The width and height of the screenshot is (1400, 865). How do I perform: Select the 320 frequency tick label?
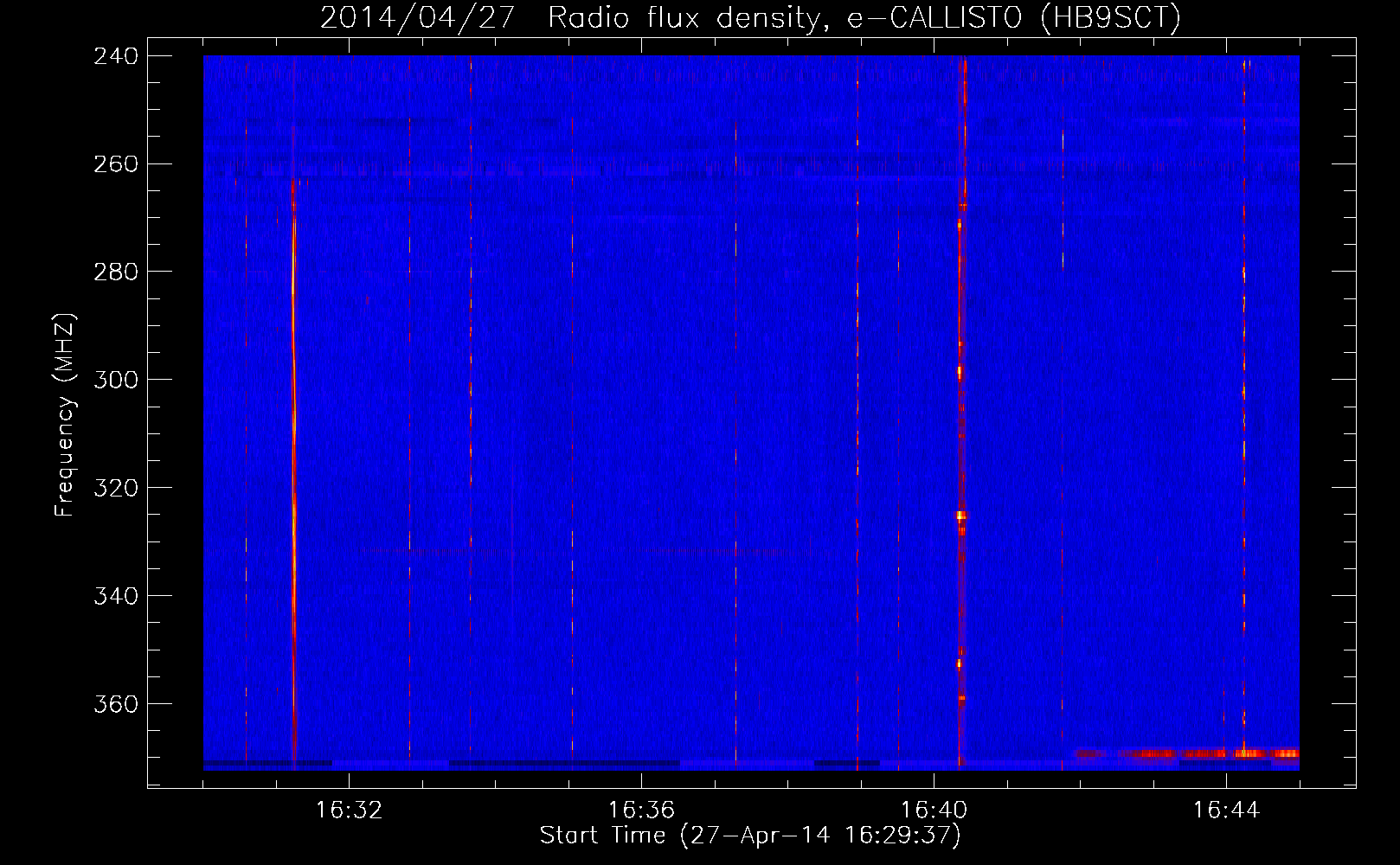point(116,489)
